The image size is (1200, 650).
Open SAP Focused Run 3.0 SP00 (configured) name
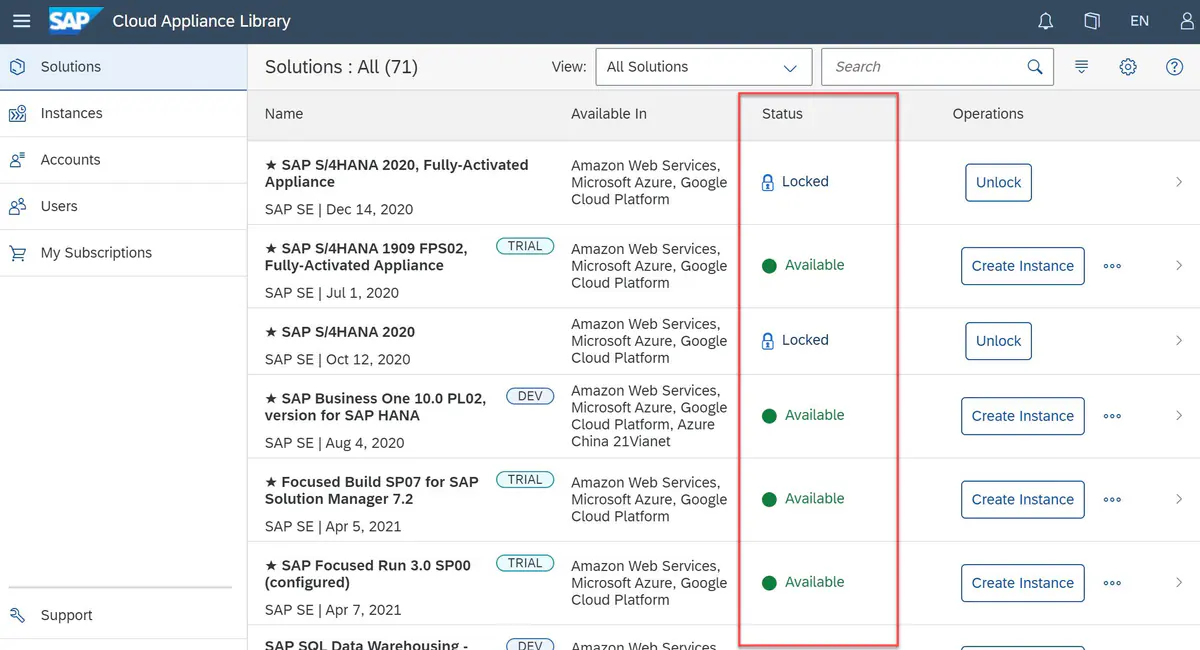coord(368,574)
